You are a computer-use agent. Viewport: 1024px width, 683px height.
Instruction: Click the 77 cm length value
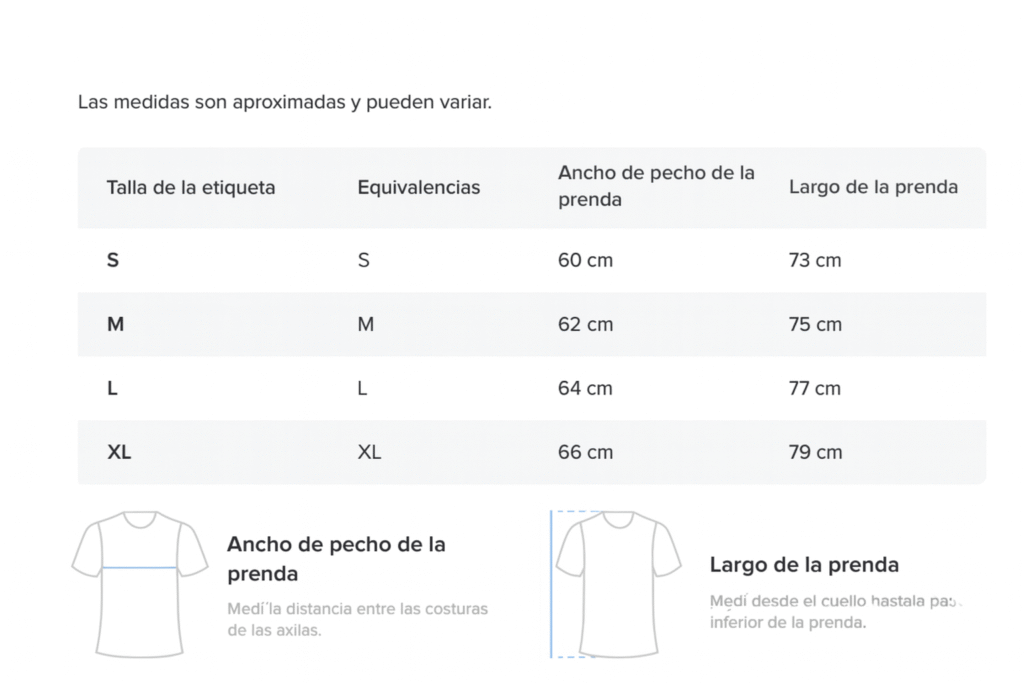point(814,388)
